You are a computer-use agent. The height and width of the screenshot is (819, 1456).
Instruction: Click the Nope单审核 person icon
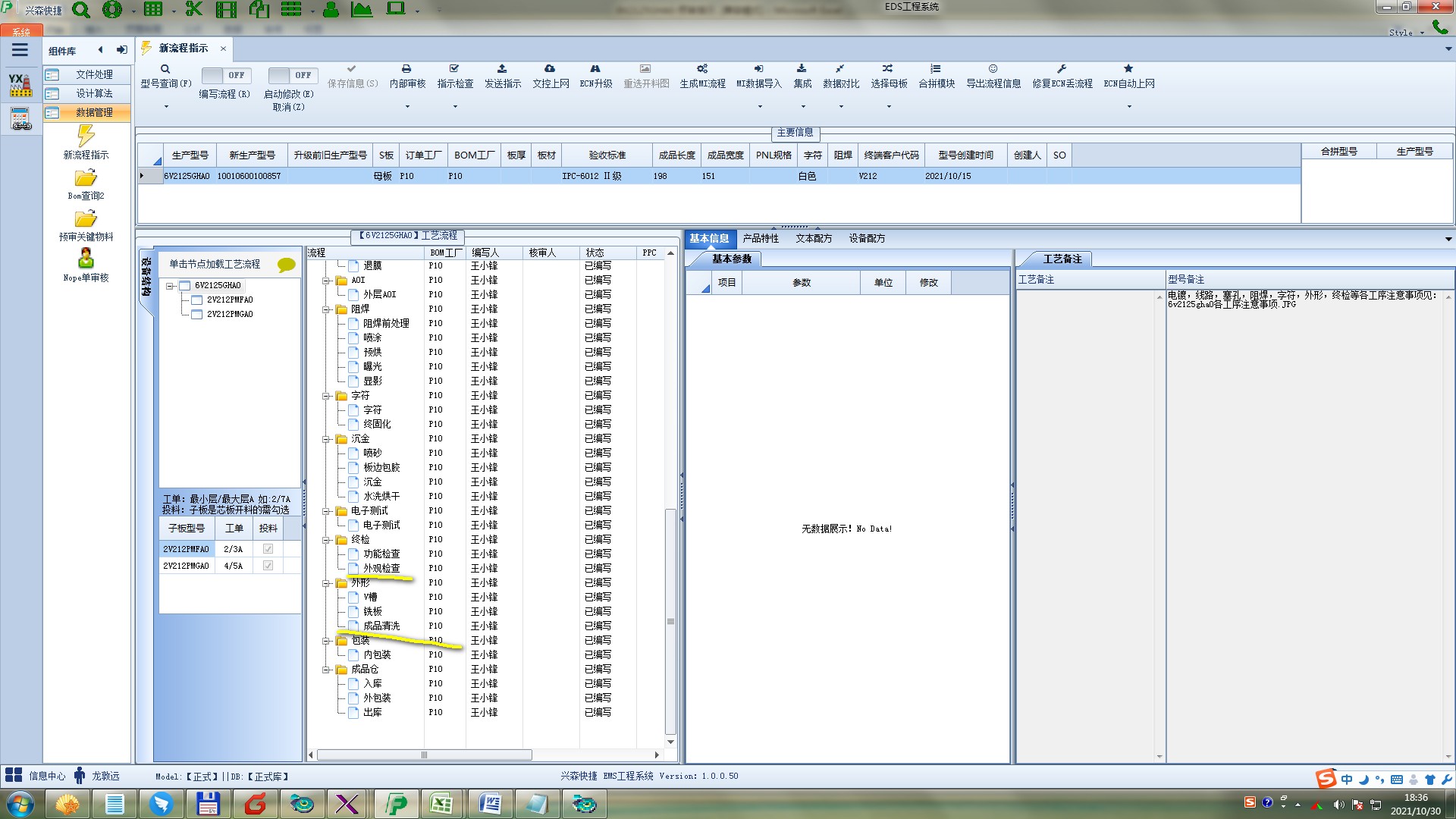pos(86,259)
